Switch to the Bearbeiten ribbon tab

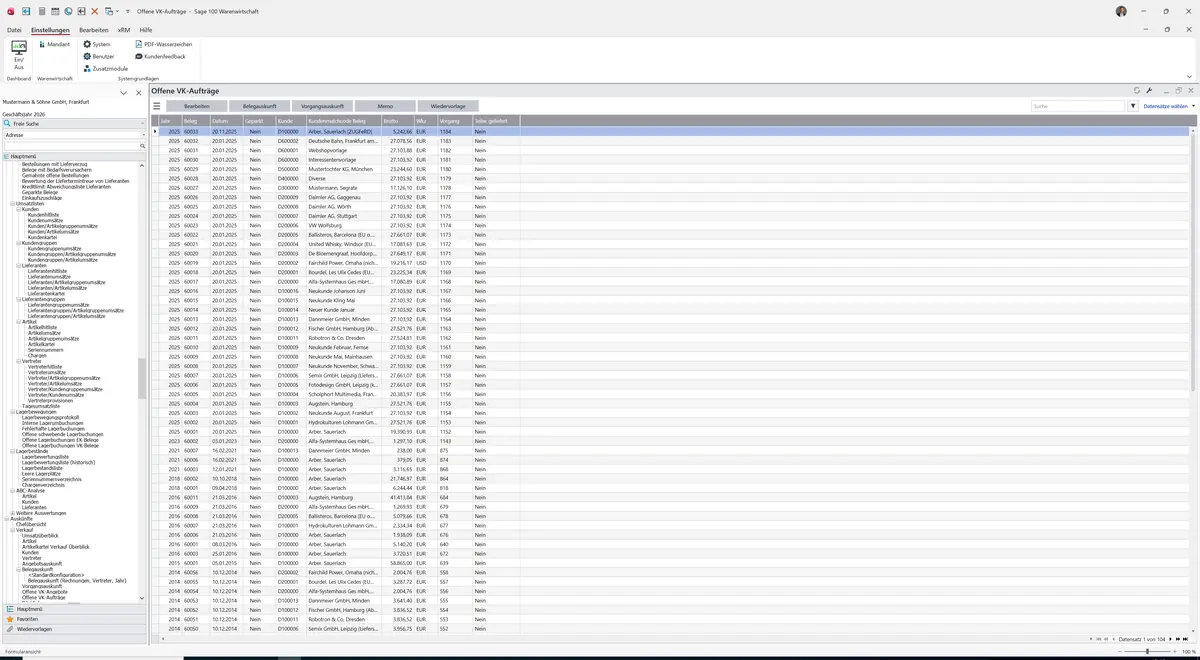point(94,30)
